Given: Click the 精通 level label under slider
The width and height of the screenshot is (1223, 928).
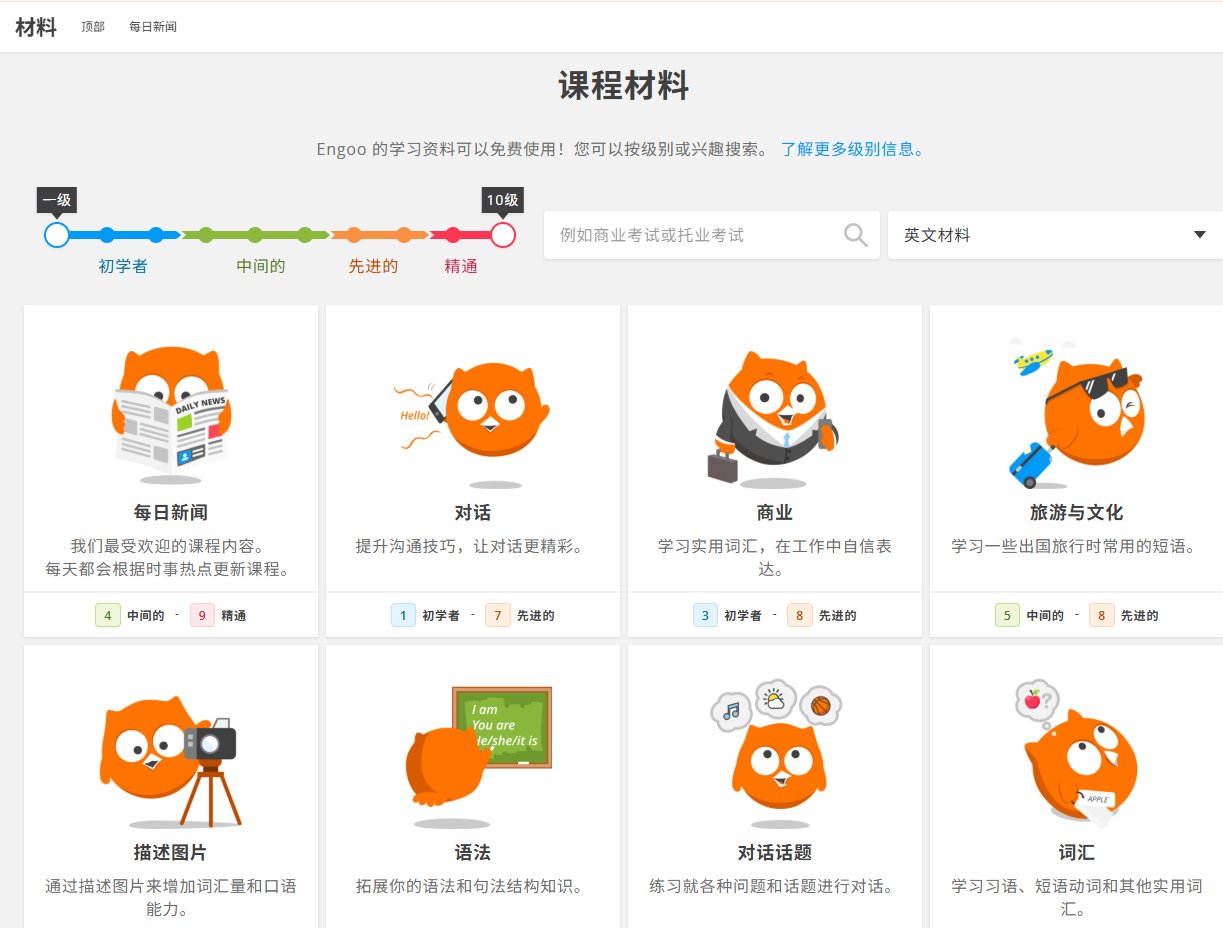Looking at the screenshot, I should 461,266.
